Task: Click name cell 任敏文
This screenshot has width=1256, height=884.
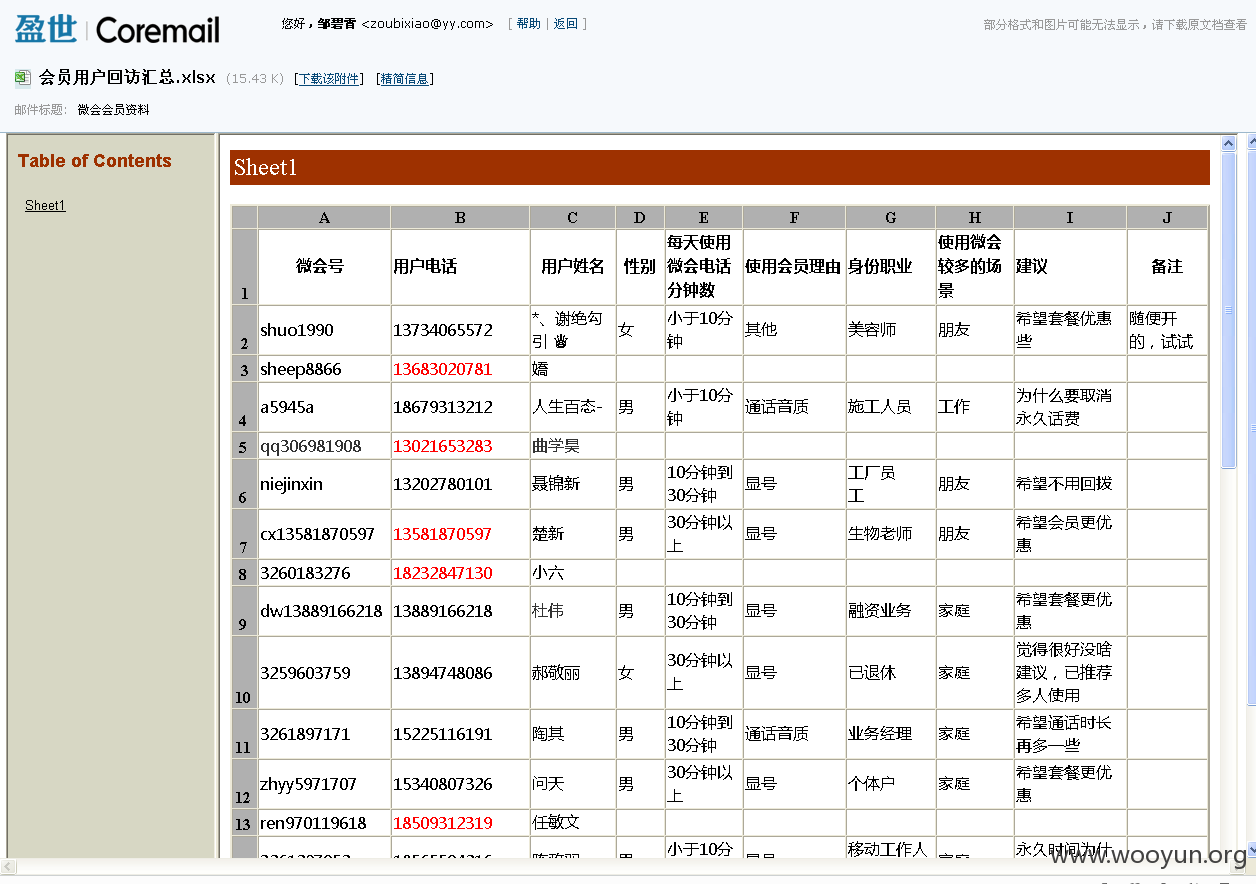Action: 573,823
